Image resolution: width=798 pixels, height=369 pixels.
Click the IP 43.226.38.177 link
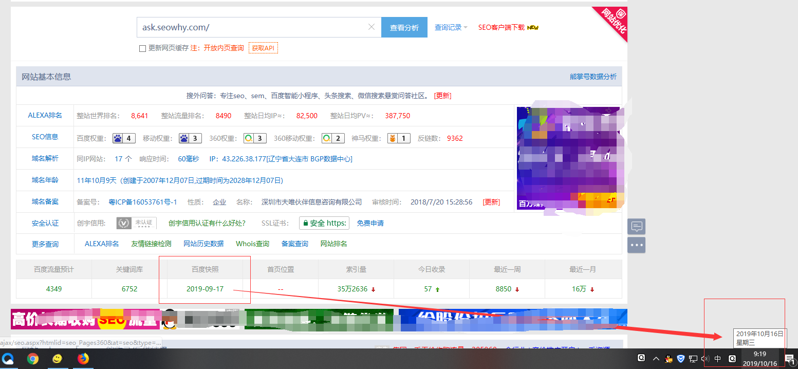point(281,159)
